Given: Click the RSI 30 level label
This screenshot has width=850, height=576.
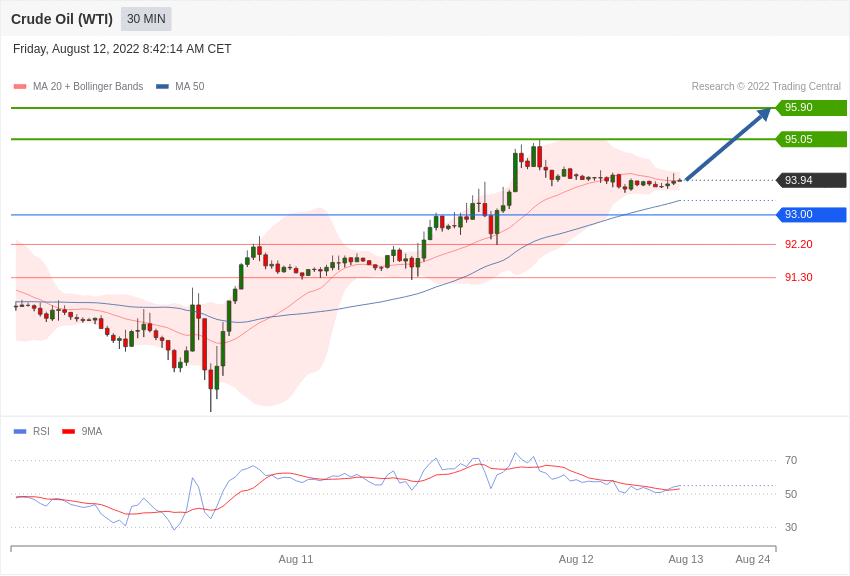Looking at the screenshot, I should [791, 527].
